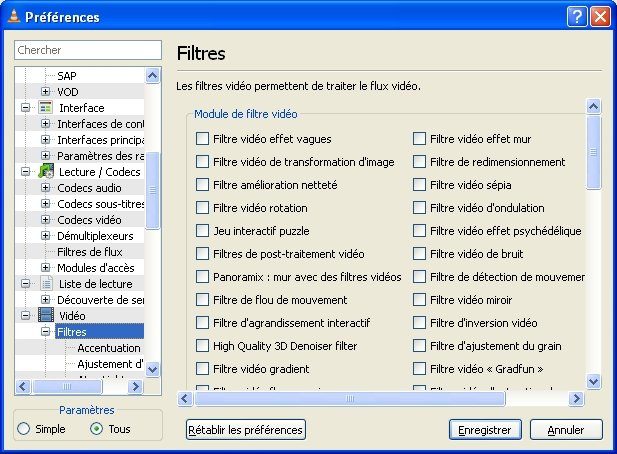Image resolution: width=617 pixels, height=454 pixels.
Task: Collapse the Filtres tree node
Action: [x=46, y=332]
